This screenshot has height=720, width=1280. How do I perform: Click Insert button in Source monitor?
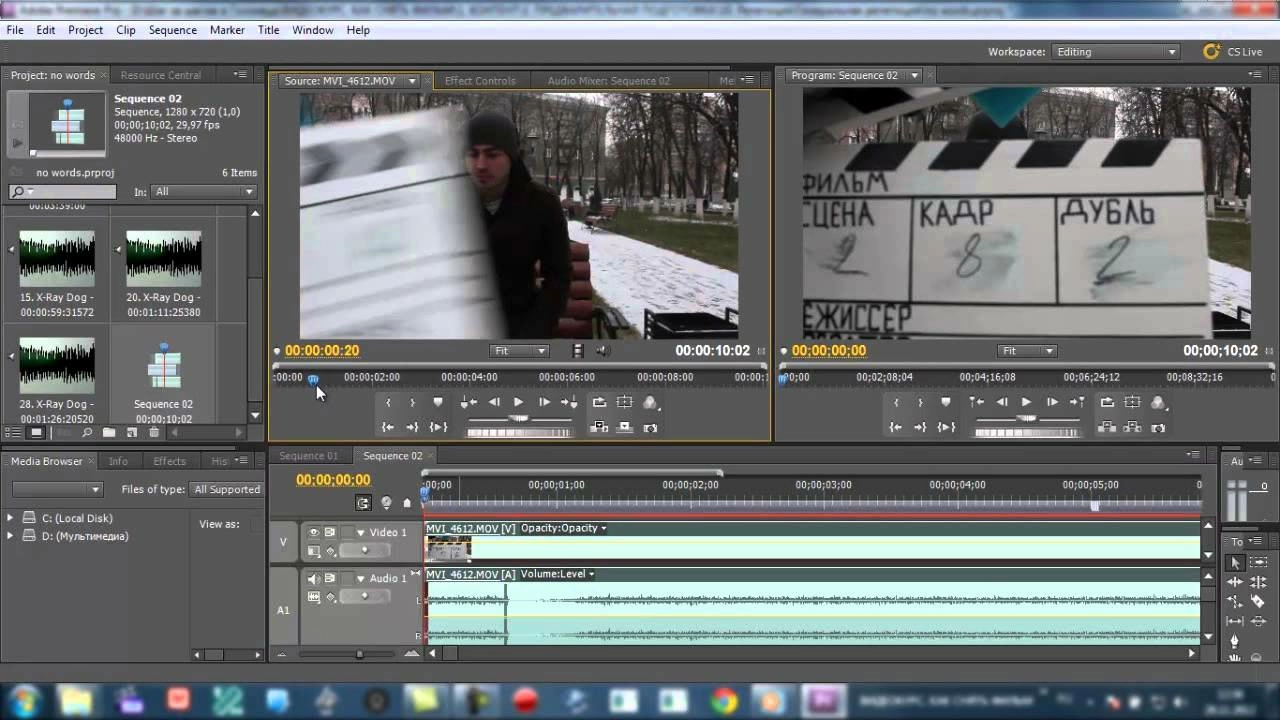[x=599, y=427]
